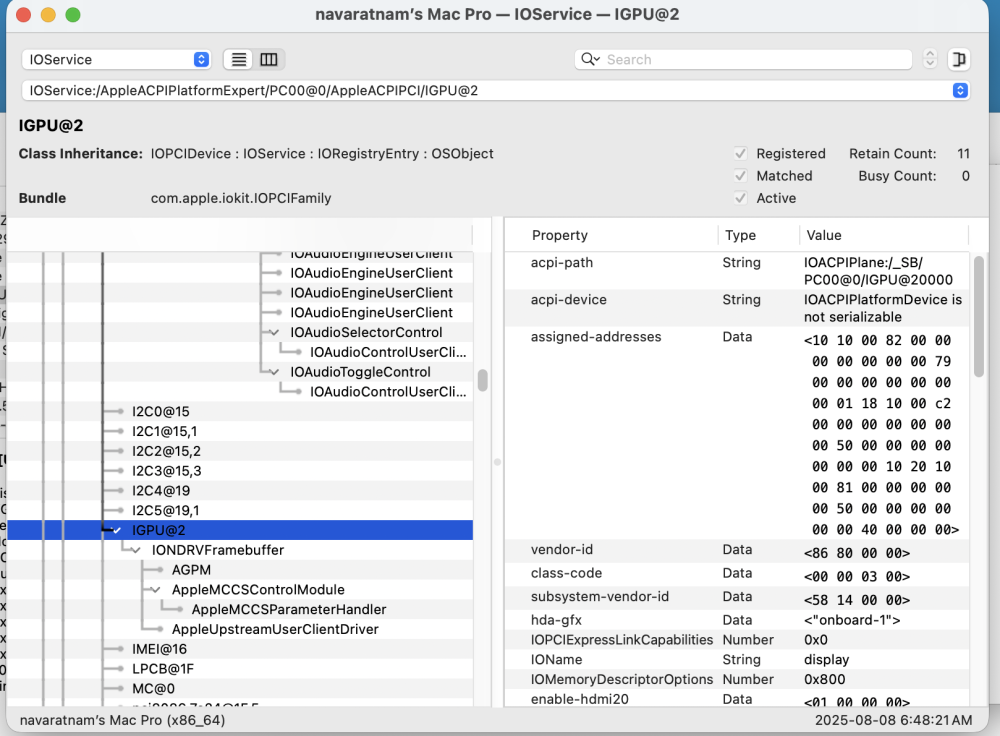
Task: Click the IOService path field text
Action: pos(254,91)
